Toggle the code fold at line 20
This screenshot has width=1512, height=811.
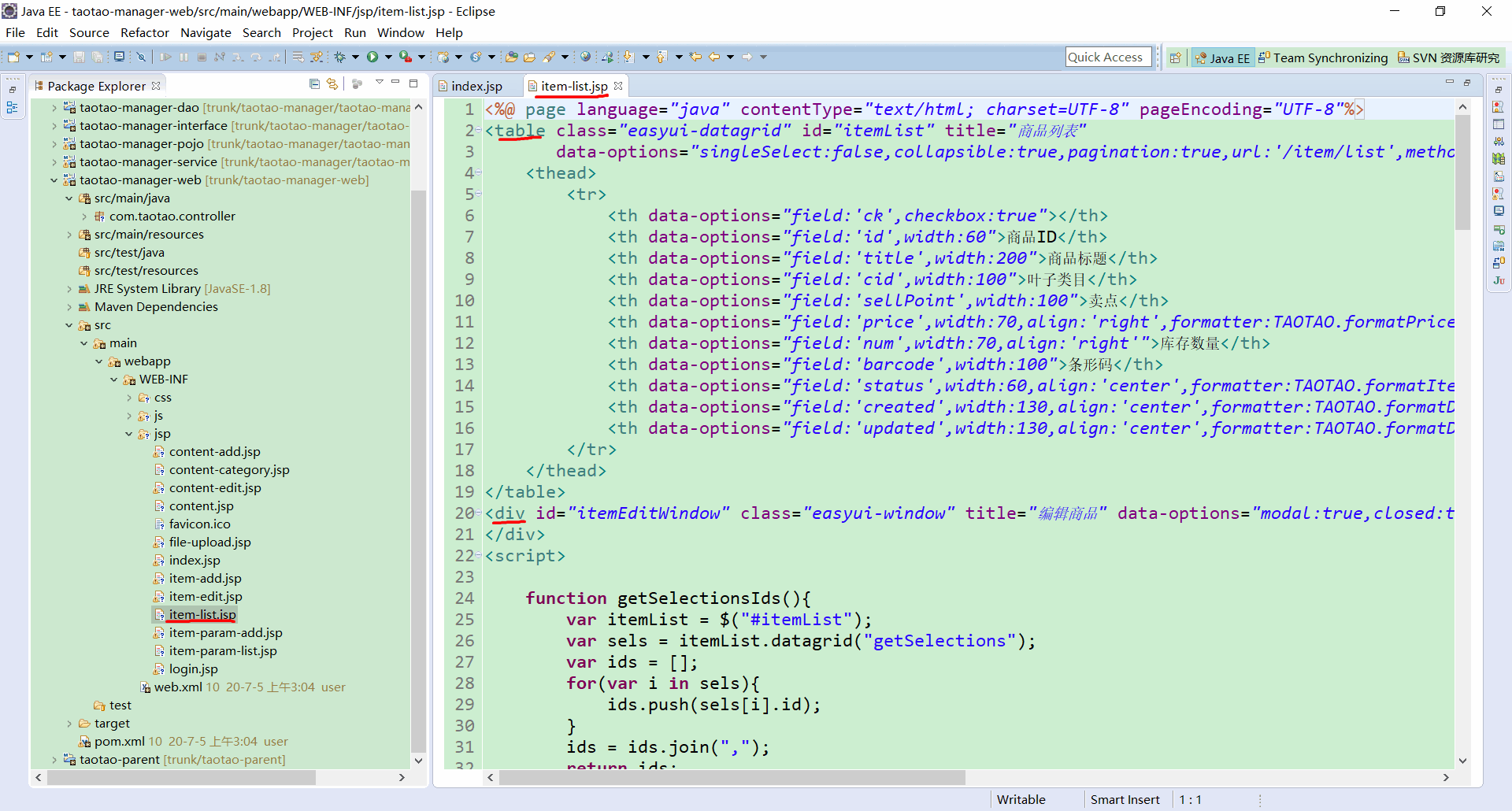478,513
